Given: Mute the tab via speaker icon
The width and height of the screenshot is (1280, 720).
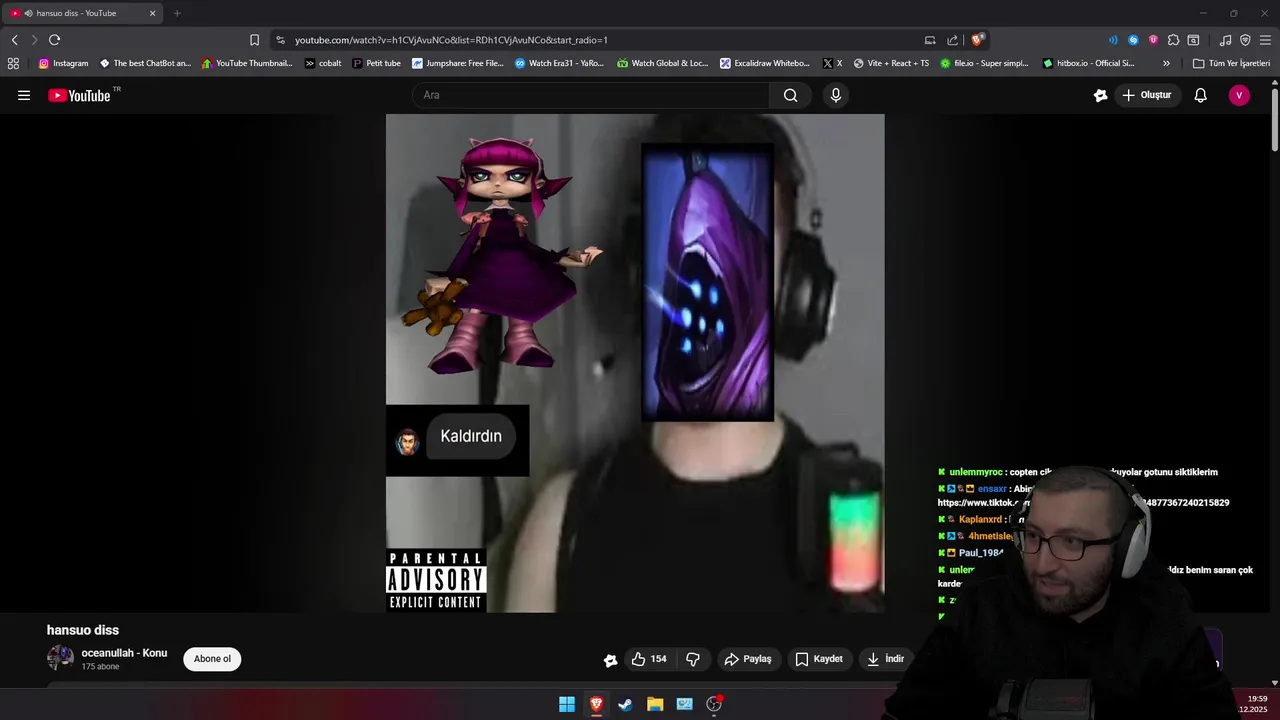Looking at the screenshot, I should (x=28, y=13).
